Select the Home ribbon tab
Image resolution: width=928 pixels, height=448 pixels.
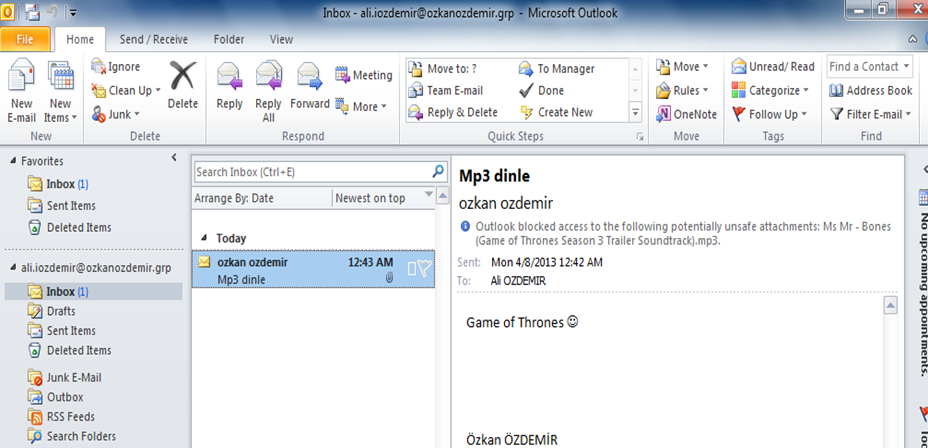point(80,40)
